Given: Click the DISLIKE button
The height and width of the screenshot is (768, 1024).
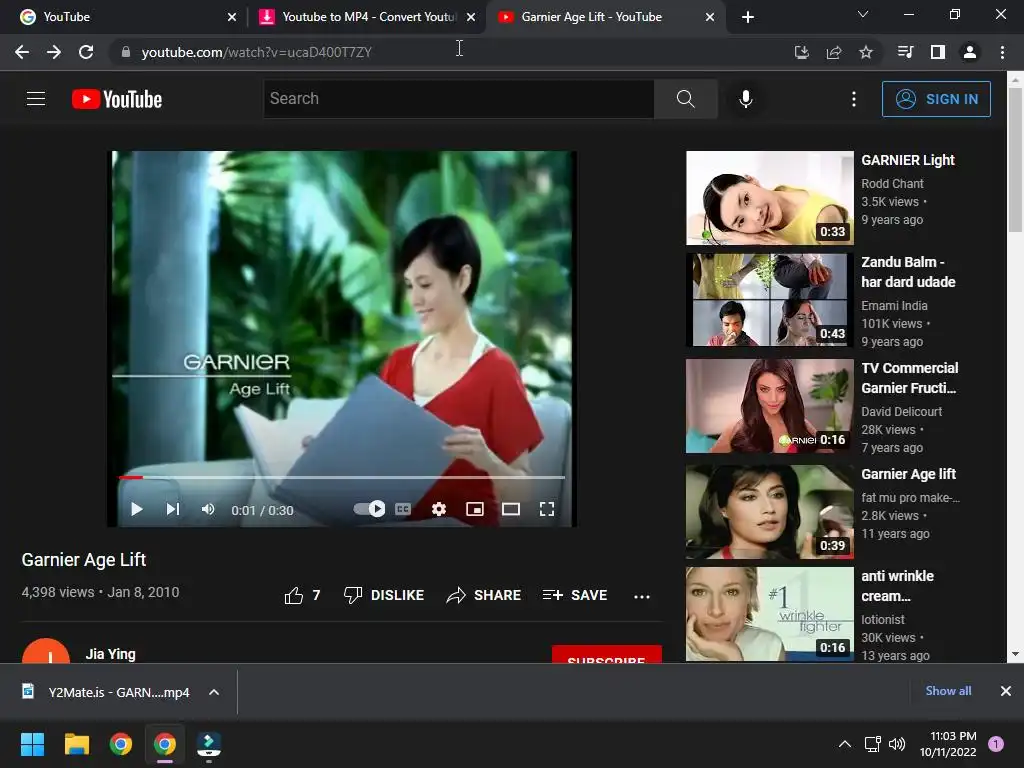Looking at the screenshot, I should [384, 595].
